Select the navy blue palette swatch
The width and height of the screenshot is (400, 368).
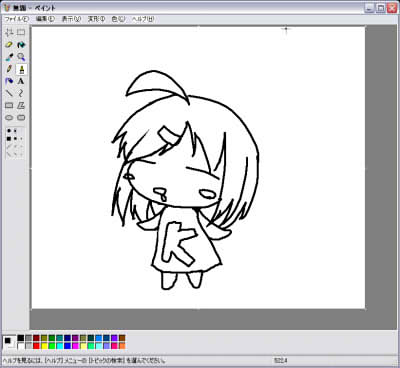pos(67,338)
